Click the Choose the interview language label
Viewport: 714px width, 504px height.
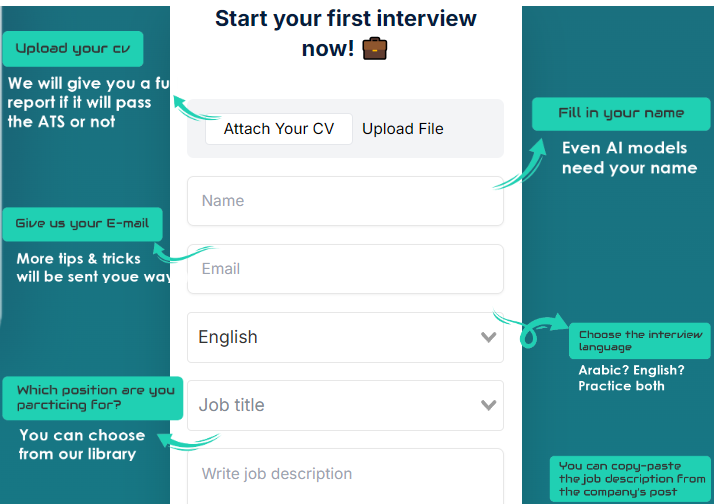click(640, 341)
